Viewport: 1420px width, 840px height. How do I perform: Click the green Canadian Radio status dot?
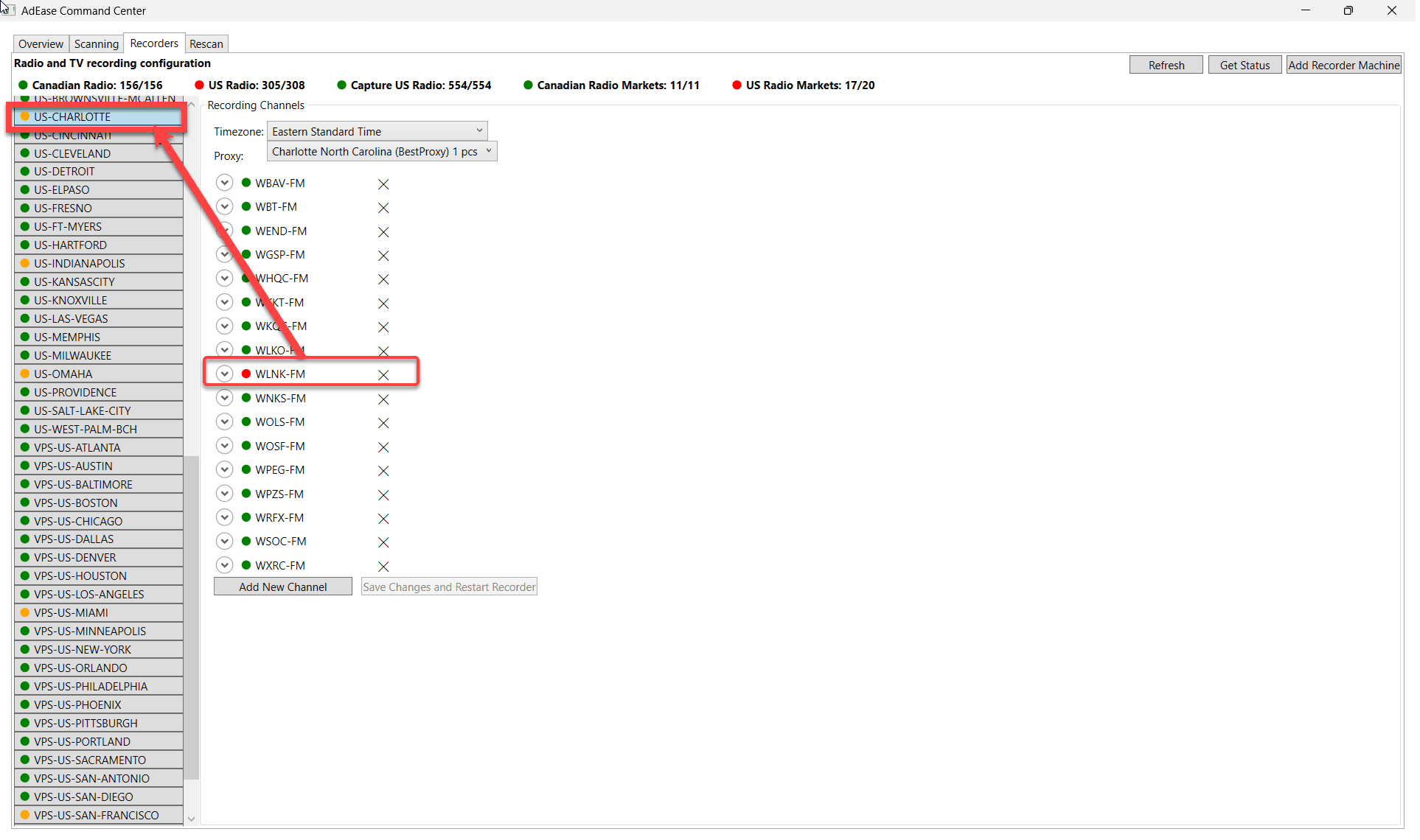[x=23, y=85]
